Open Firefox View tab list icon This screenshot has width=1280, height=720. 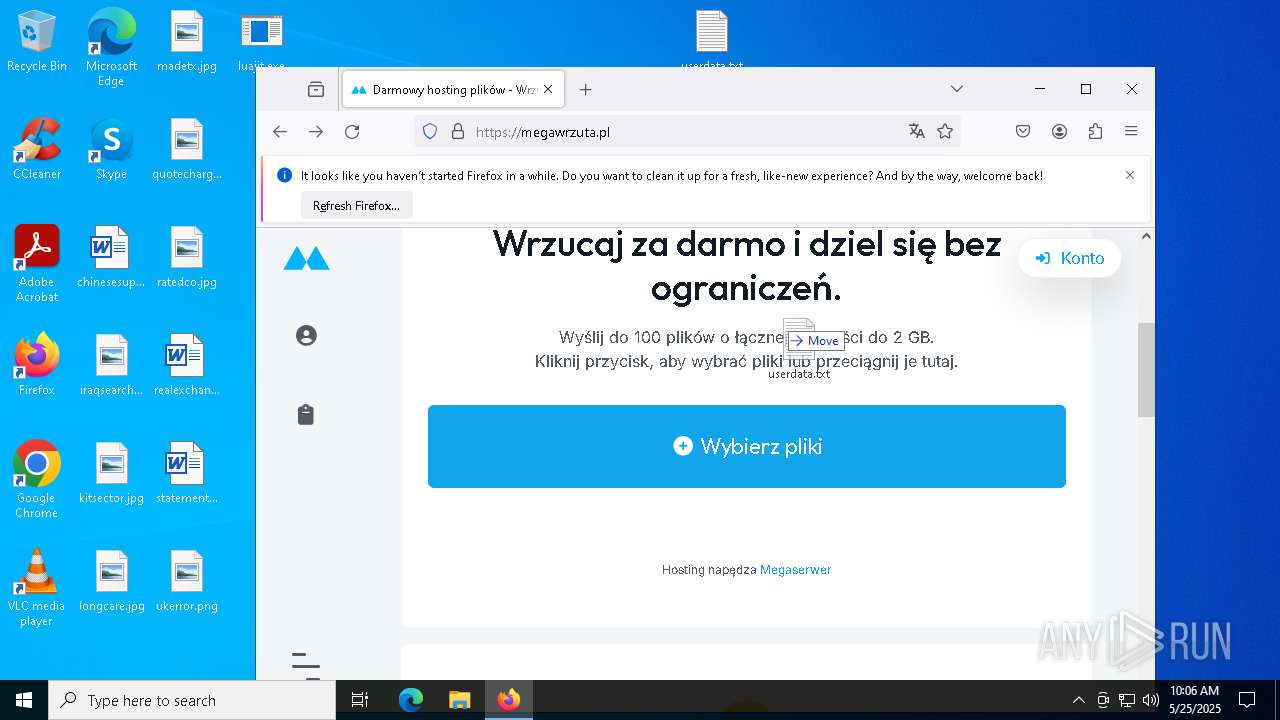pyautogui.click(x=316, y=89)
